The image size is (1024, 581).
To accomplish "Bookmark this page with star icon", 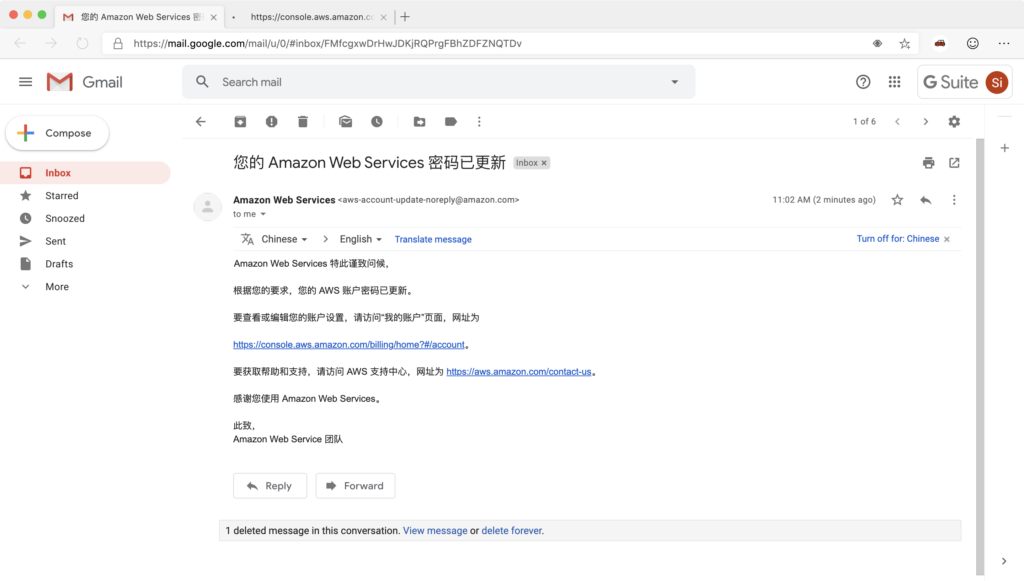I will (904, 44).
